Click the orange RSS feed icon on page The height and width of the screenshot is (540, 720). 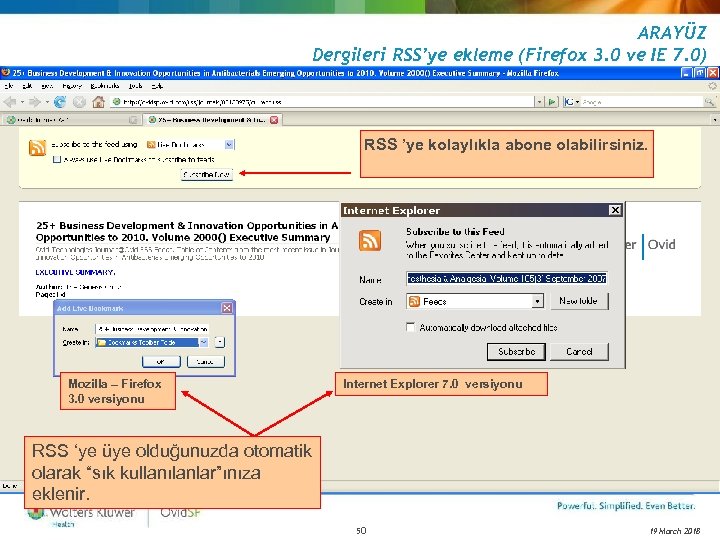click(x=37, y=148)
